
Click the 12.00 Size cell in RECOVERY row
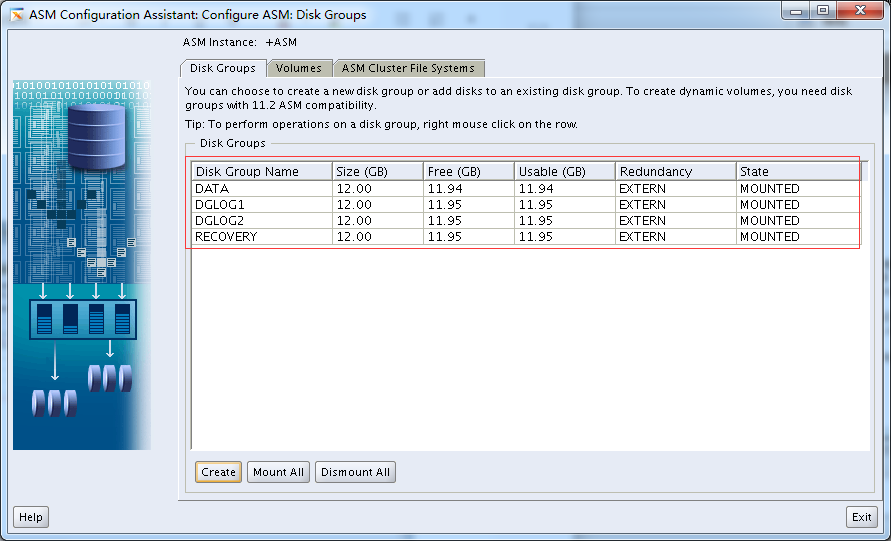tap(378, 236)
